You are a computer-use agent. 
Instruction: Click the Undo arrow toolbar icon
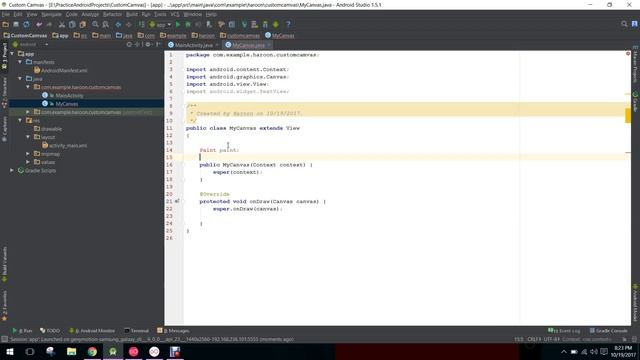39,24
